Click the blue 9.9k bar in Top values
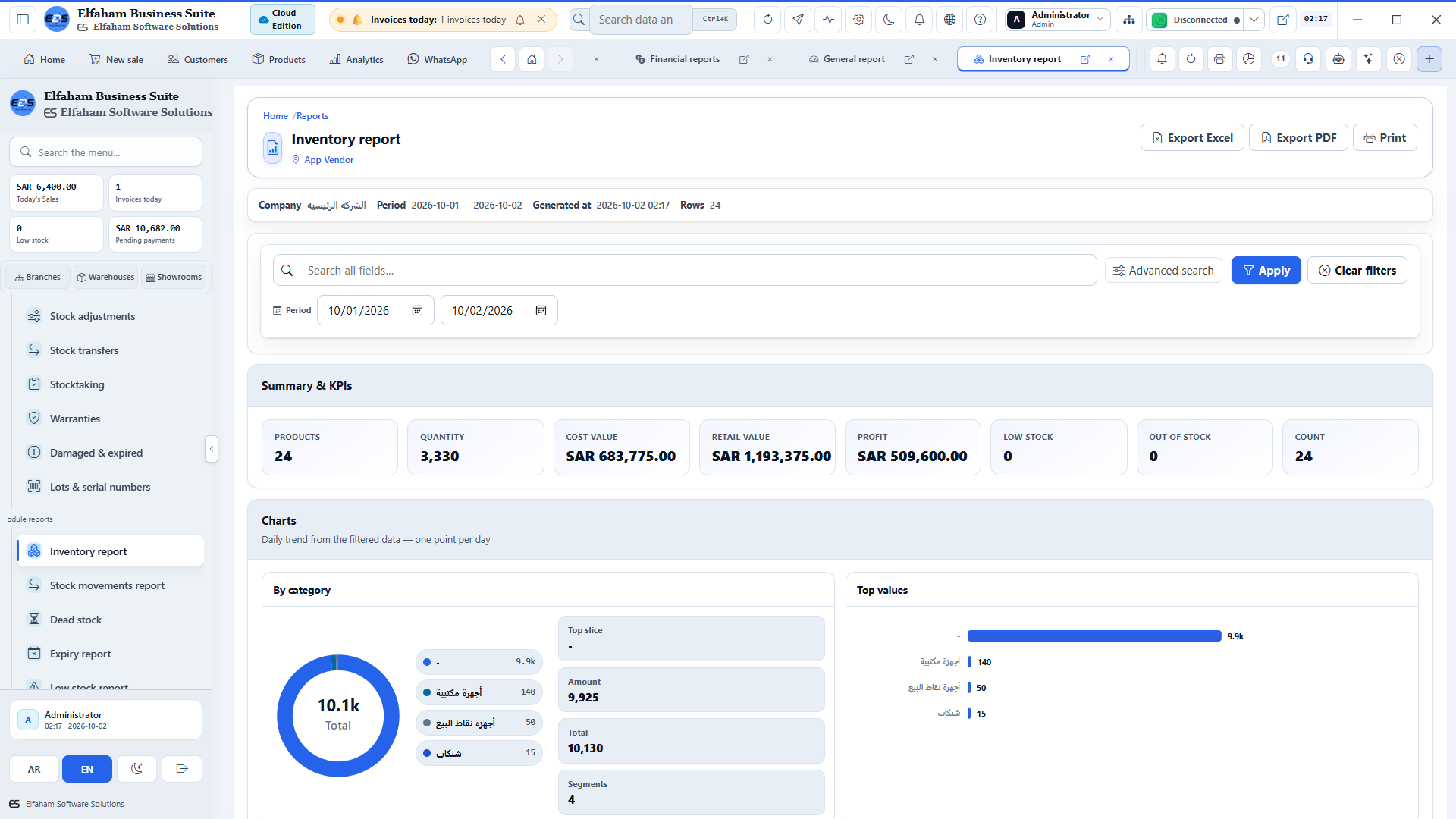 [x=1094, y=636]
